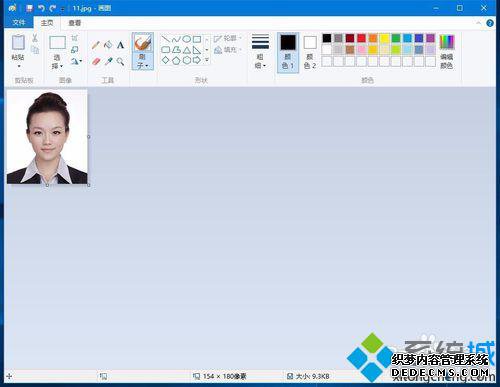Click the portrait photo on the canvas
This screenshot has height=387, width=500.
pos(47,137)
